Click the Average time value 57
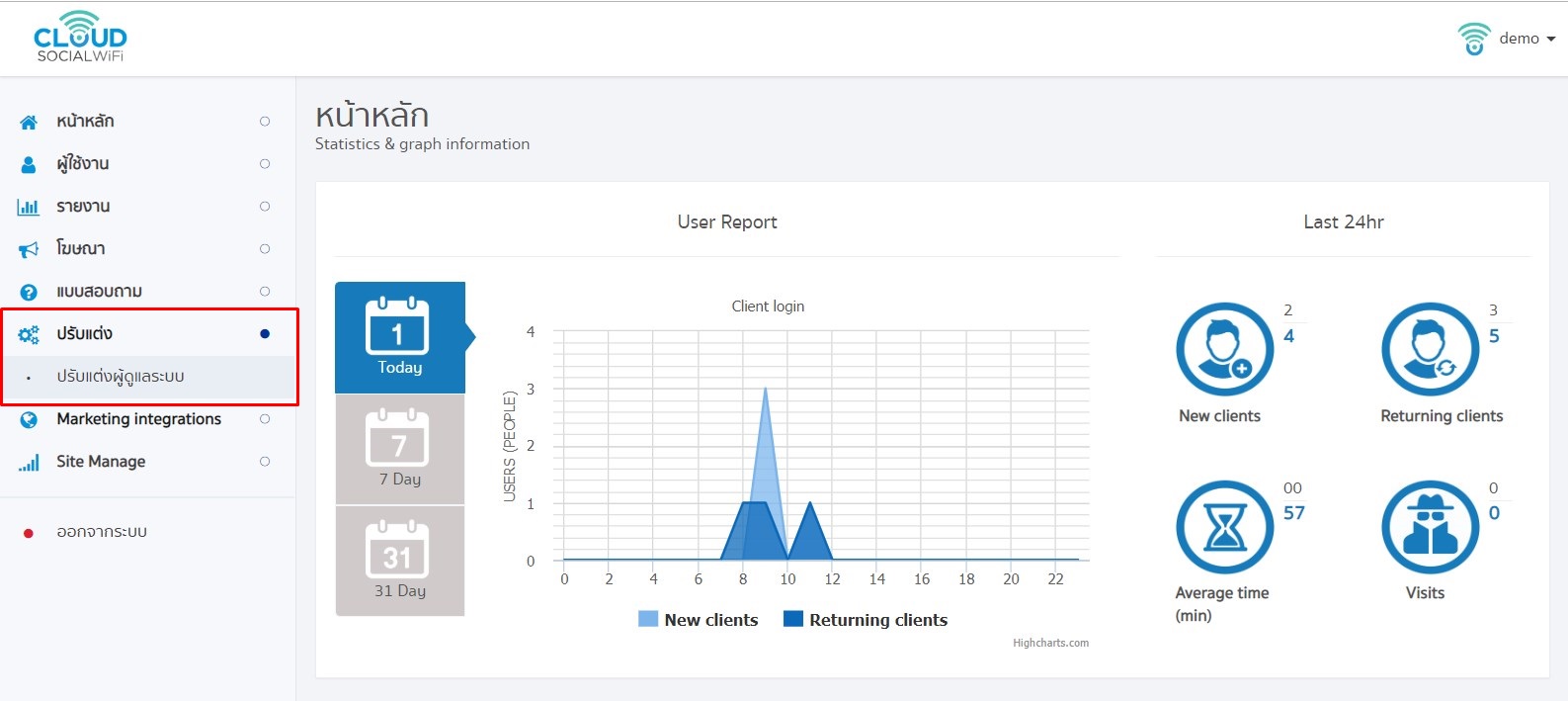Screen dimensions: 1568x701 (x=1294, y=513)
